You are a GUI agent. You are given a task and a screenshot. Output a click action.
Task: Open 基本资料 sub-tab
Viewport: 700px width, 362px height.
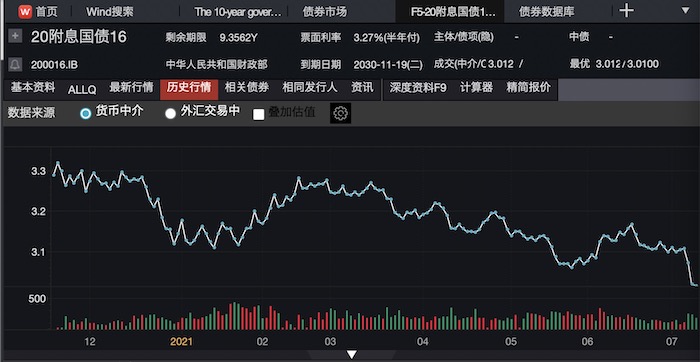pyautogui.click(x=33, y=87)
